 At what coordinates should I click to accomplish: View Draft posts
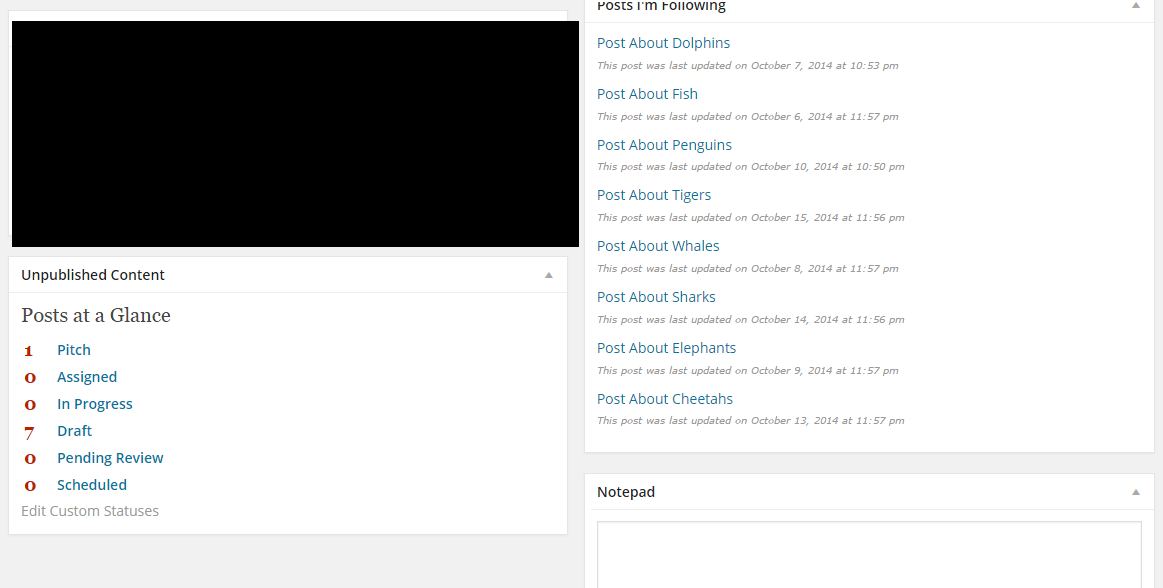click(74, 431)
